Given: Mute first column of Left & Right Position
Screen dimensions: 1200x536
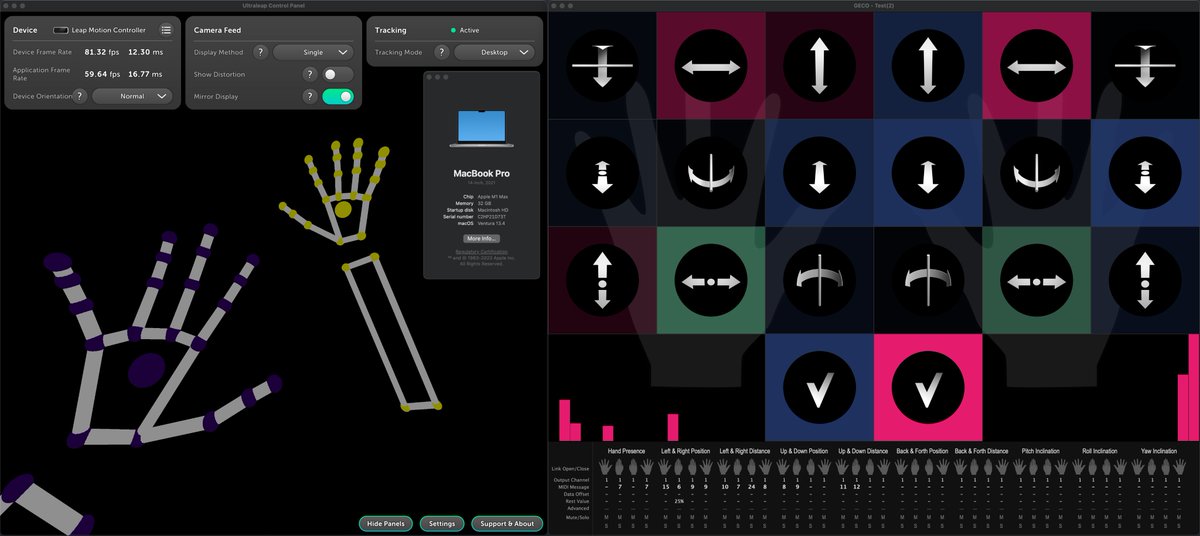Looking at the screenshot, I should click(665, 517).
